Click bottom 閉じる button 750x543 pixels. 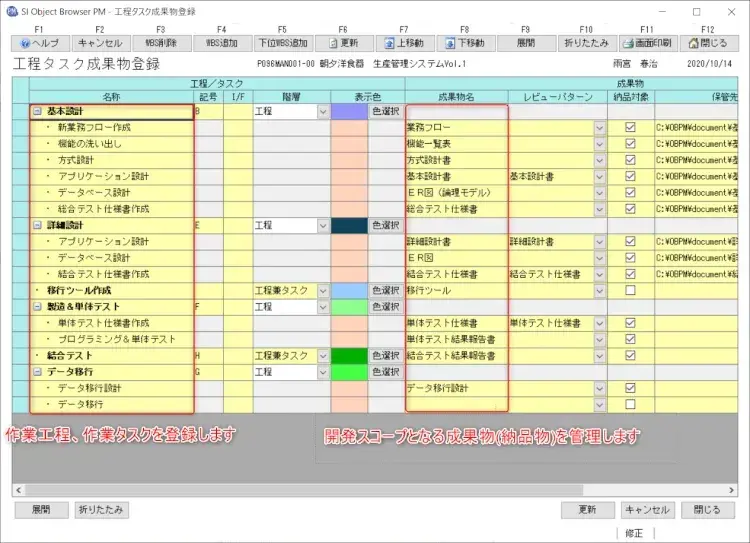coord(707,510)
